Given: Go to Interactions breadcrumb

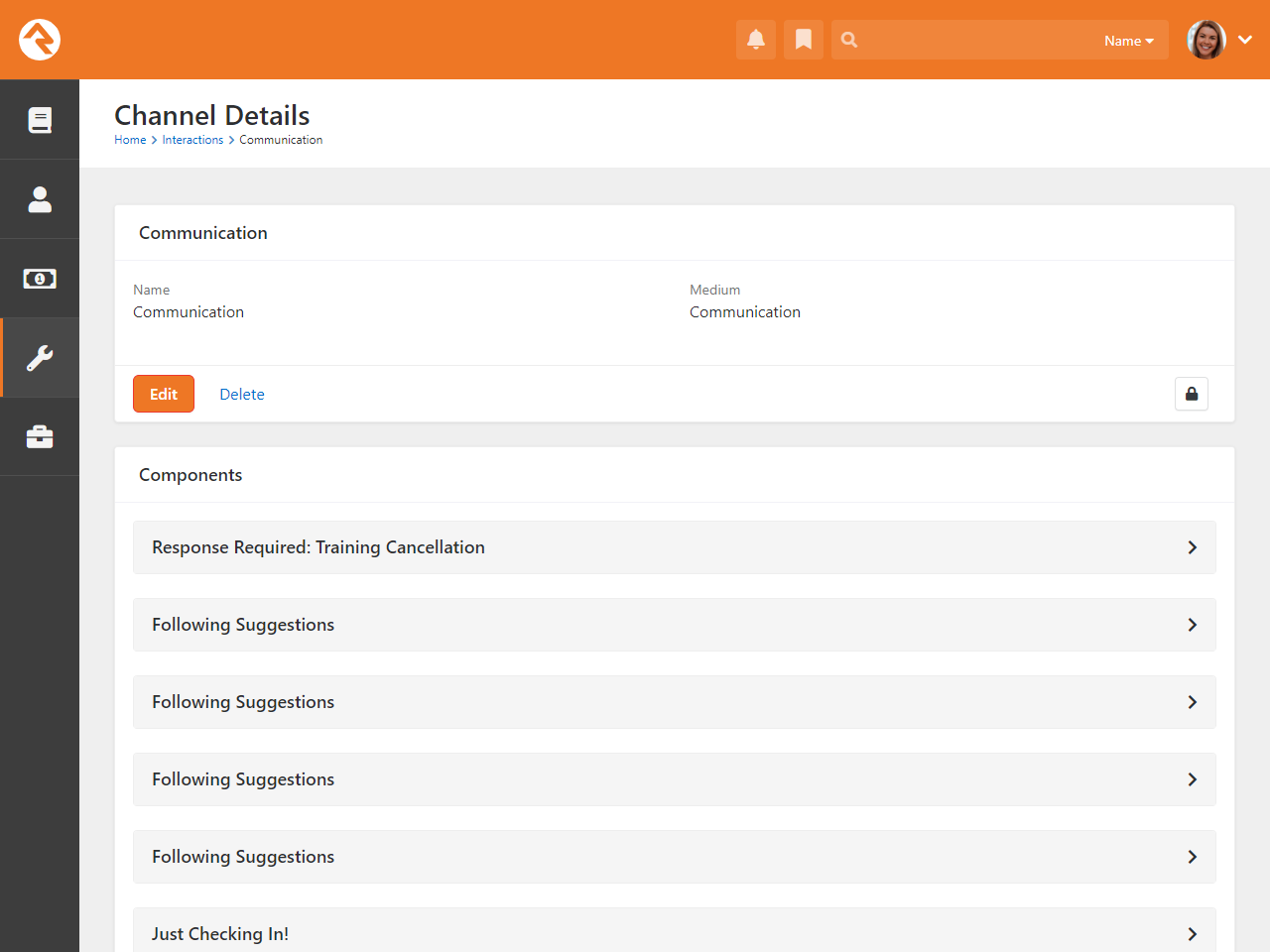Looking at the screenshot, I should [x=192, y=140].
